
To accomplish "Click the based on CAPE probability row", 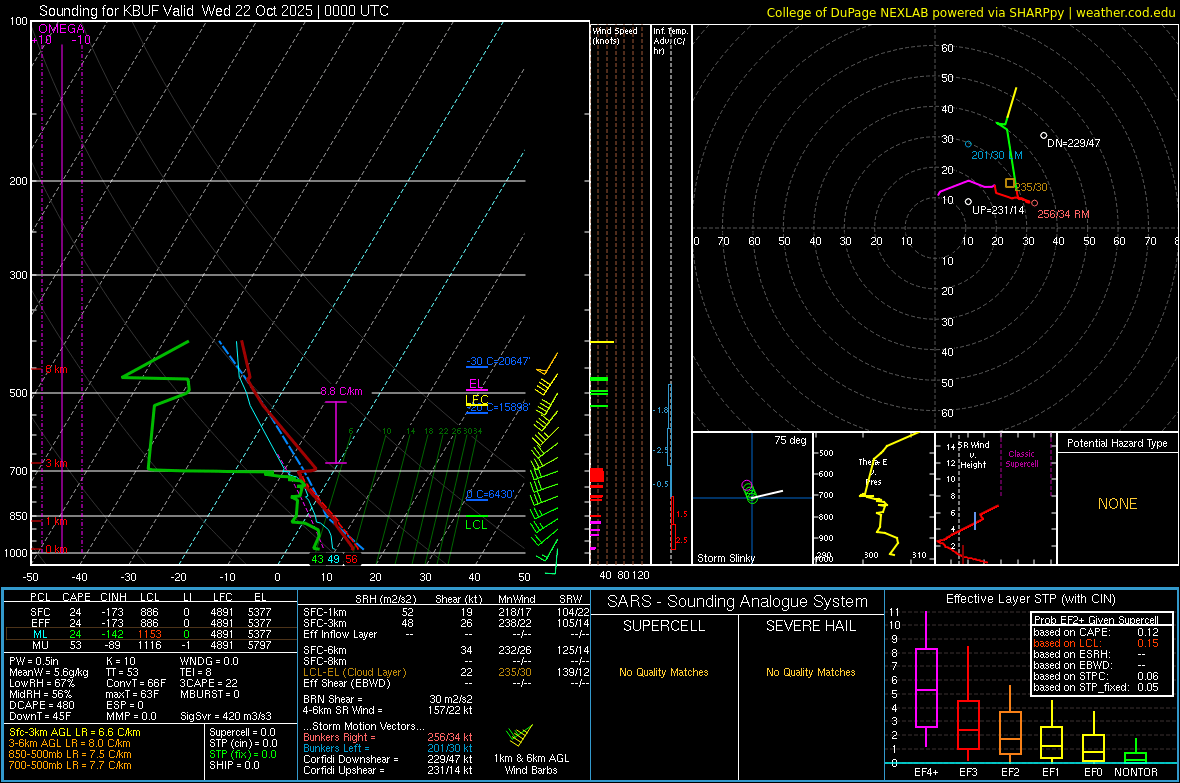I will coord(1096,632).
